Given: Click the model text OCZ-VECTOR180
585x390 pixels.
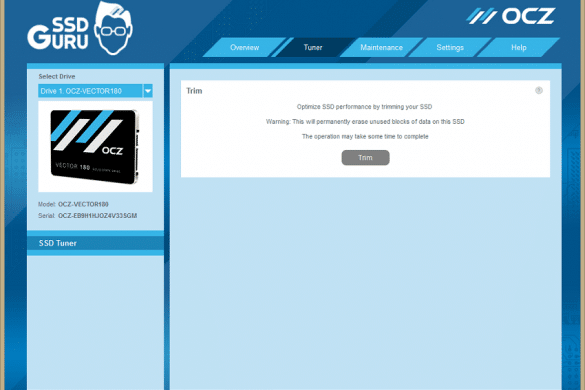Looking at the screenshot, I should click(83, 204).
